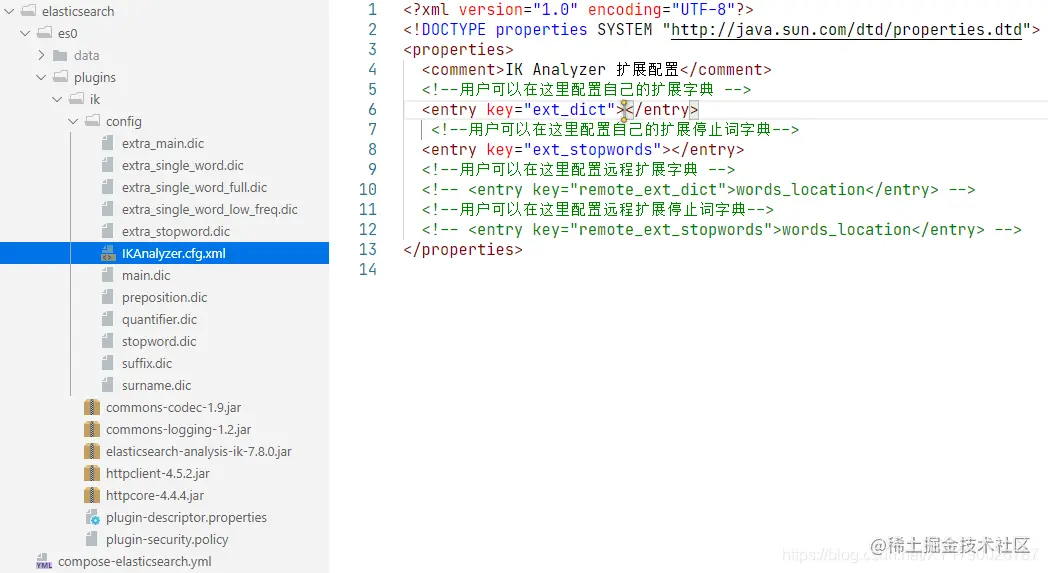The height and width of the screenshot is (573, 1048).
Task: Click the extra_stopword.dic file icon
Action: point(108,231)
